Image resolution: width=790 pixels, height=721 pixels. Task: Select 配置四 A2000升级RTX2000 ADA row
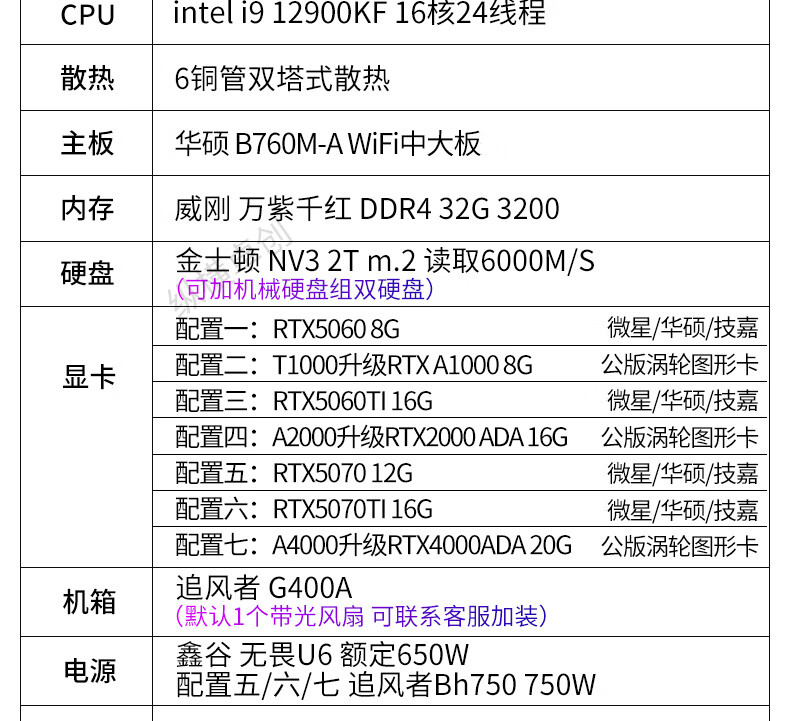point(371,437)
